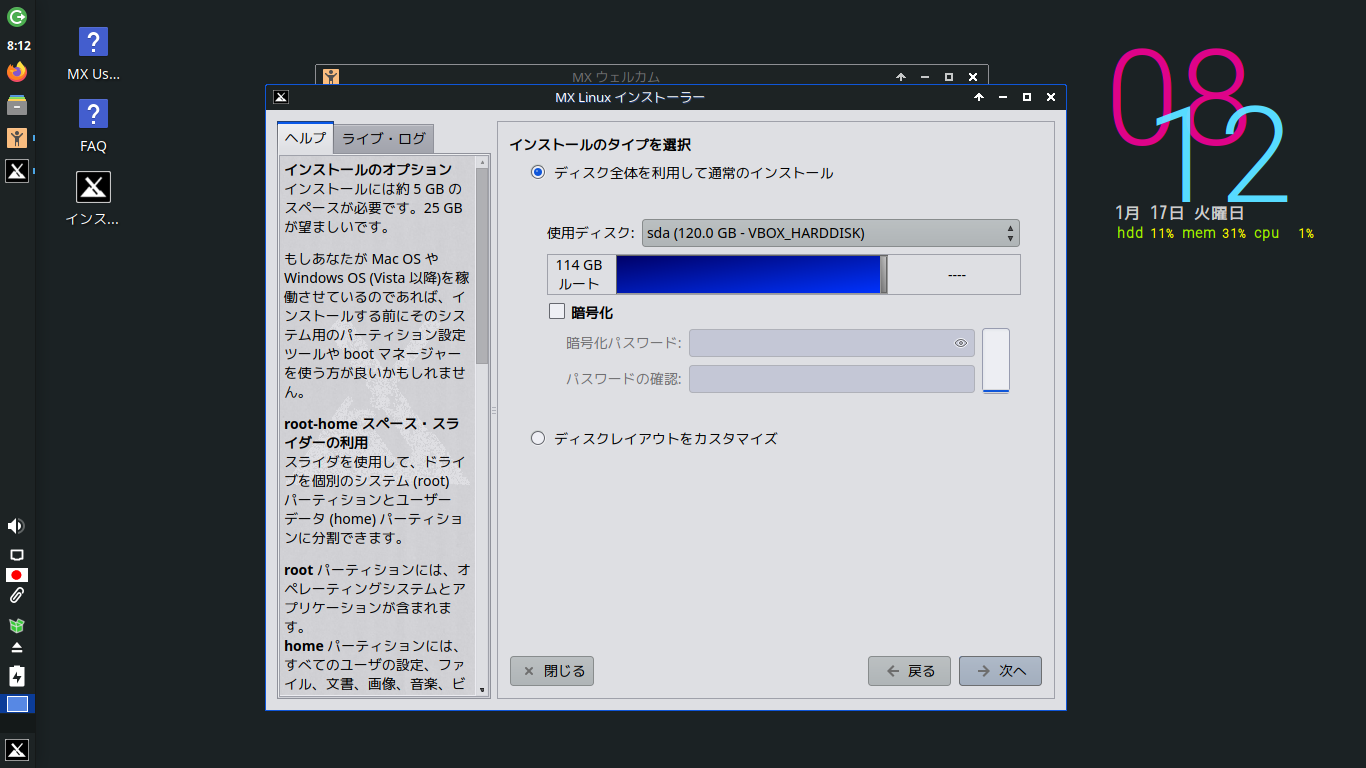Viewport: 1366px width, 768px height.
Task: Click the green logout icon in panel
Action: pos(17,16)
